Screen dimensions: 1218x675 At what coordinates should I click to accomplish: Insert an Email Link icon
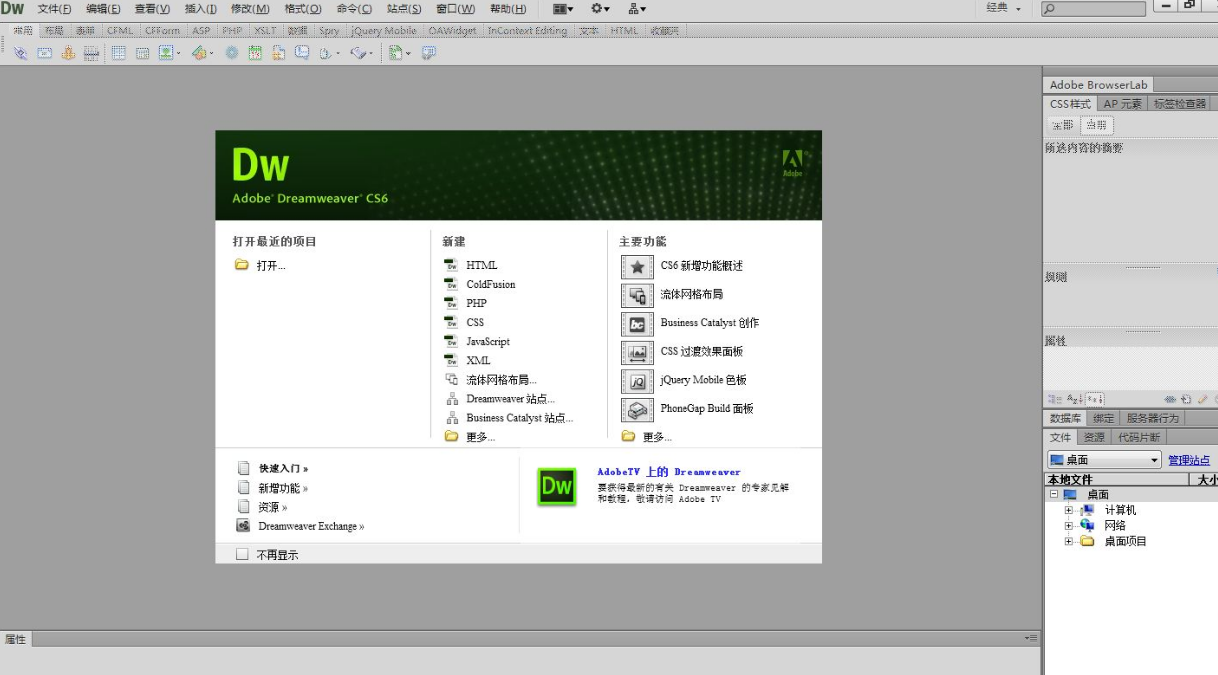point(44,53)
